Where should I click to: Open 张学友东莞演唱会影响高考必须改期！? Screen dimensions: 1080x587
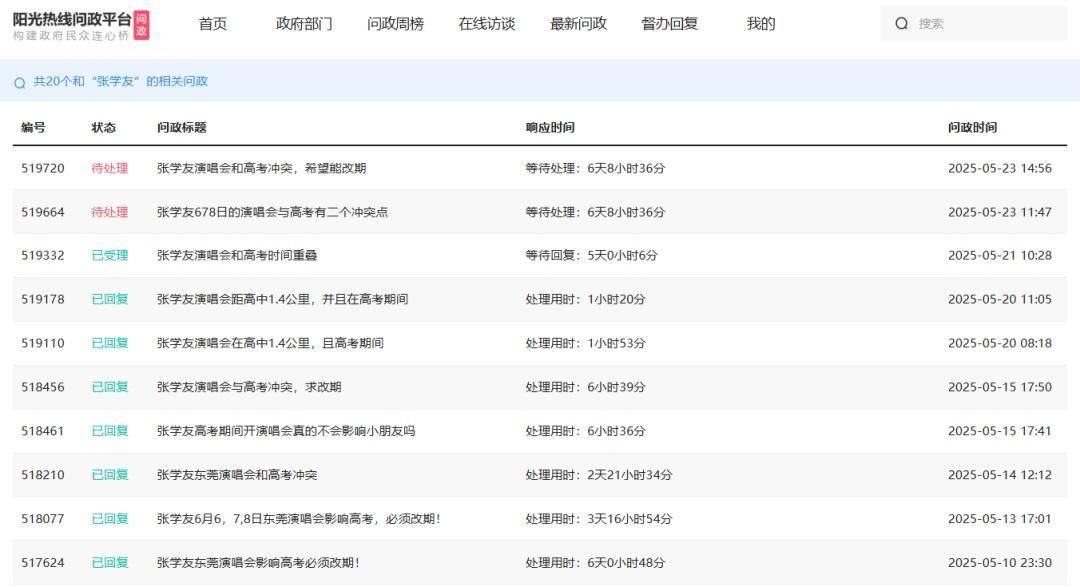point(258,563)
